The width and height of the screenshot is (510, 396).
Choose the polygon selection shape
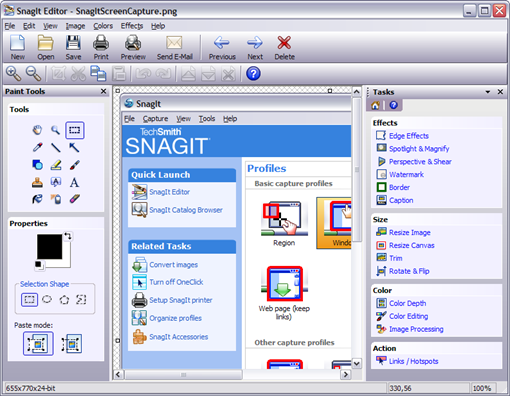pyautogui.click(x=64, y=300)
